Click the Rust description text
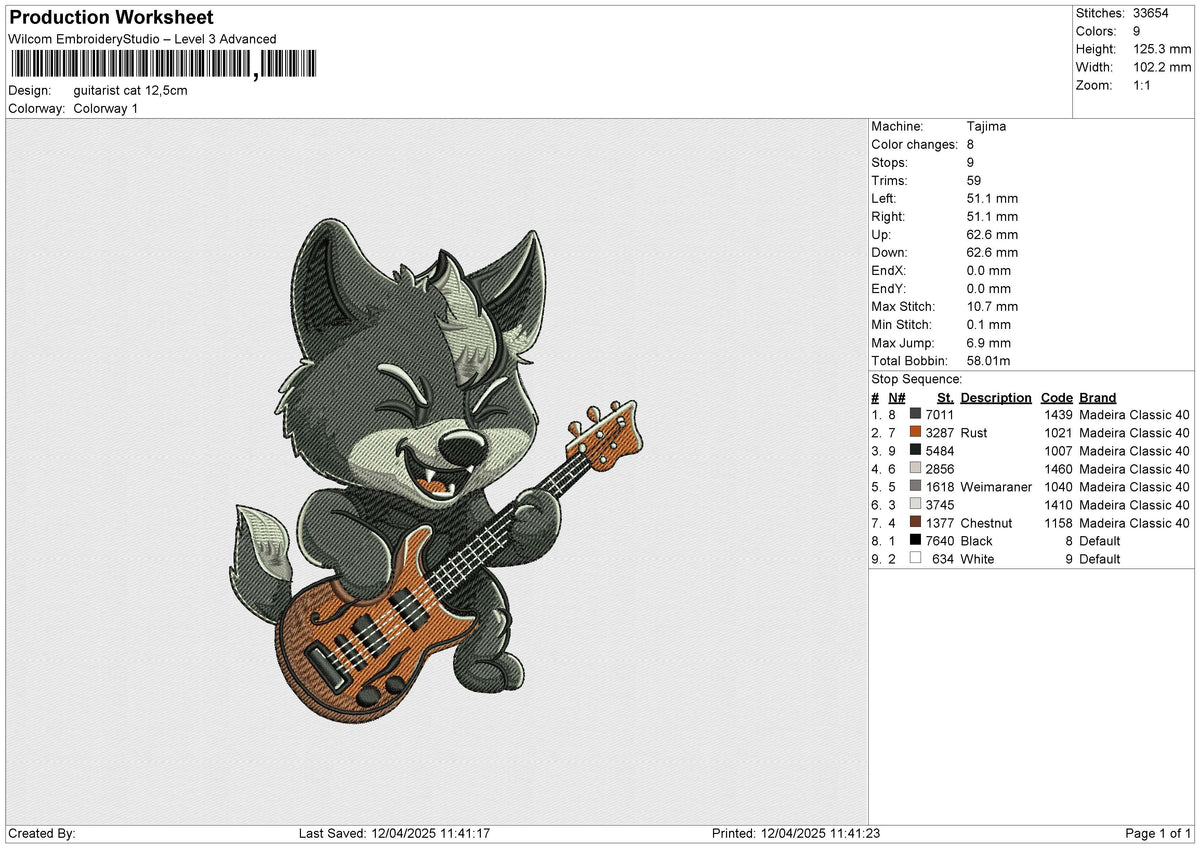The height and width of the screenshot is (848, 1200). 973,433
